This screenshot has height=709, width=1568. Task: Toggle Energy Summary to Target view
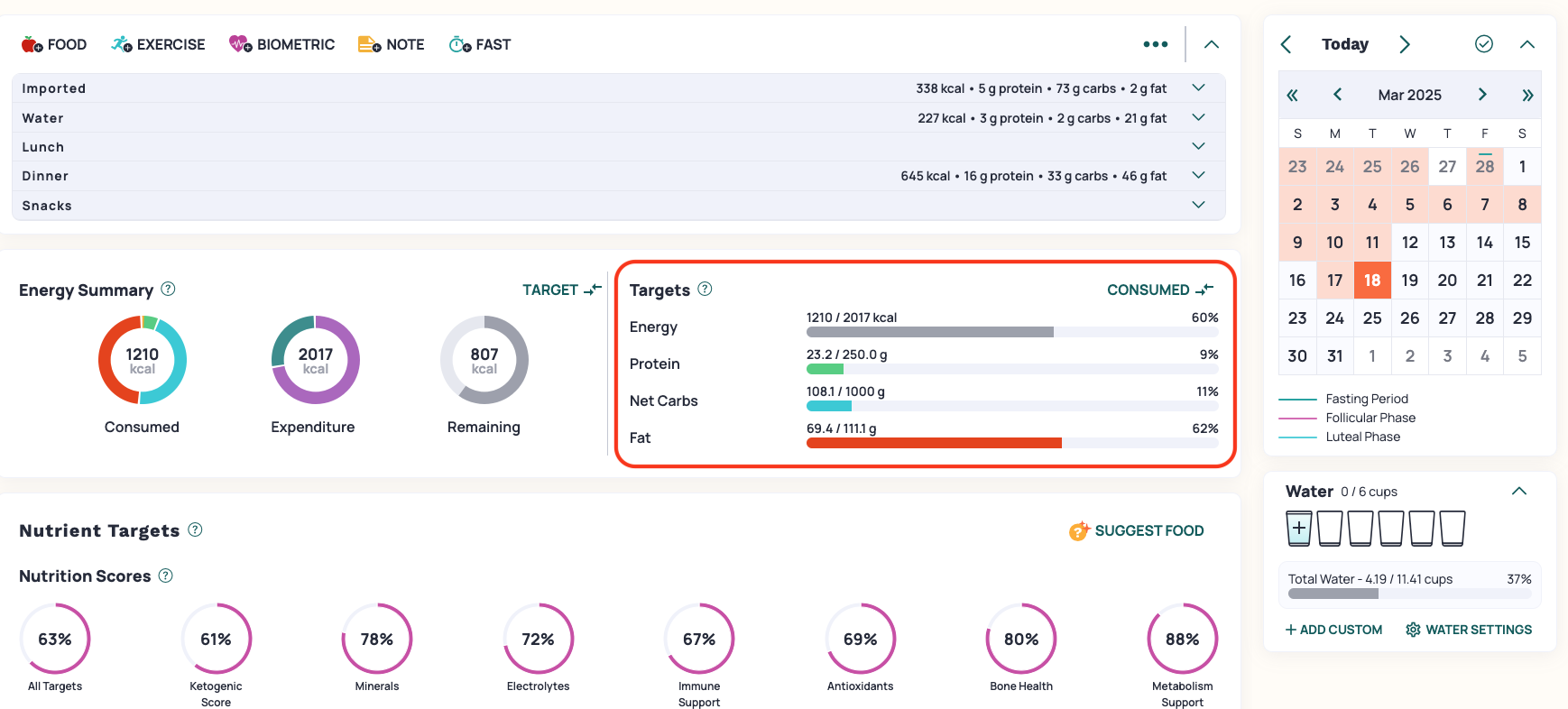pos(561,290)
